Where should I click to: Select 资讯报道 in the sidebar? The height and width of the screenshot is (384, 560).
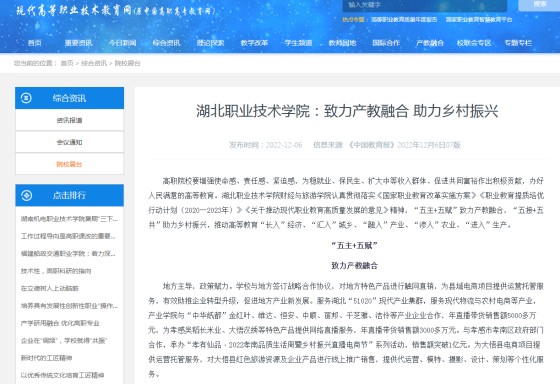(69, 120)
